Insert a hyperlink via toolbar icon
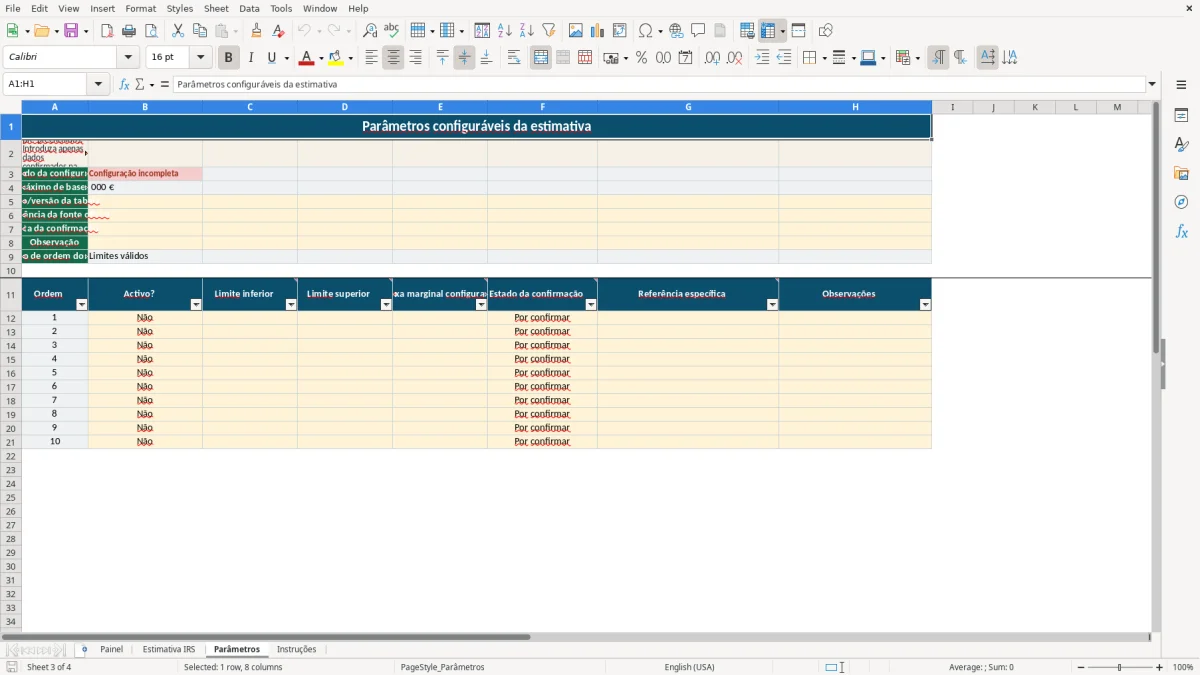The width and height of the screenshot is (1200, 675). (x=676, y=31)
